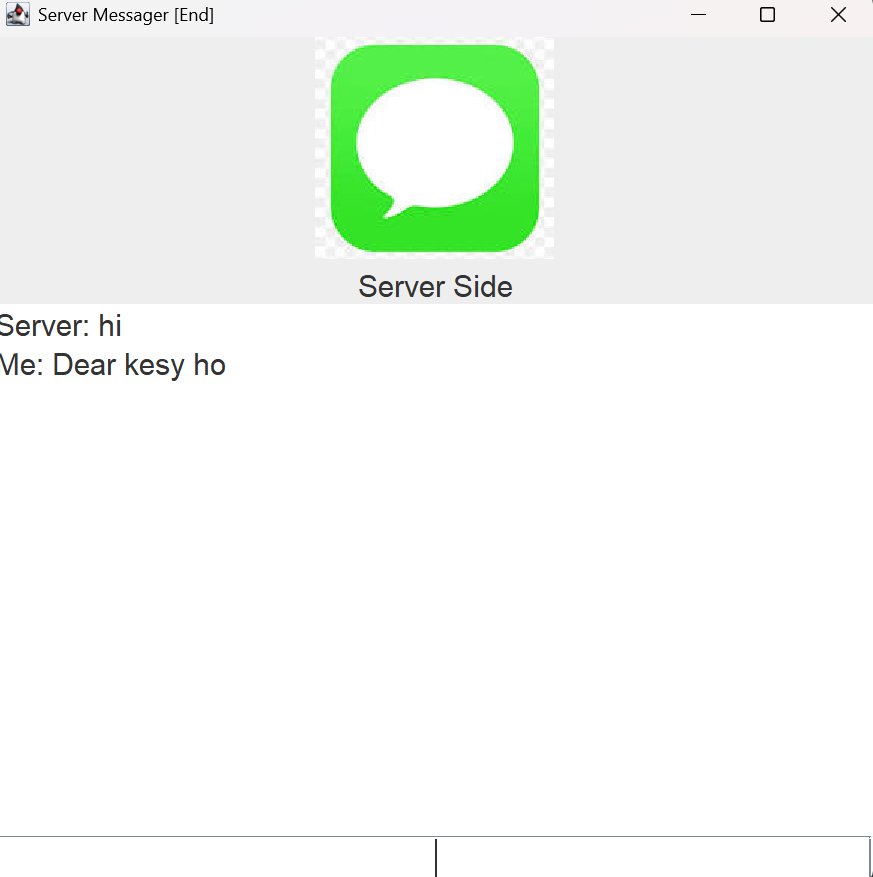Click the "Server Side" heading label
This screenshot has height=877, width=873.
pyautogui.click(x=435, y=287)
